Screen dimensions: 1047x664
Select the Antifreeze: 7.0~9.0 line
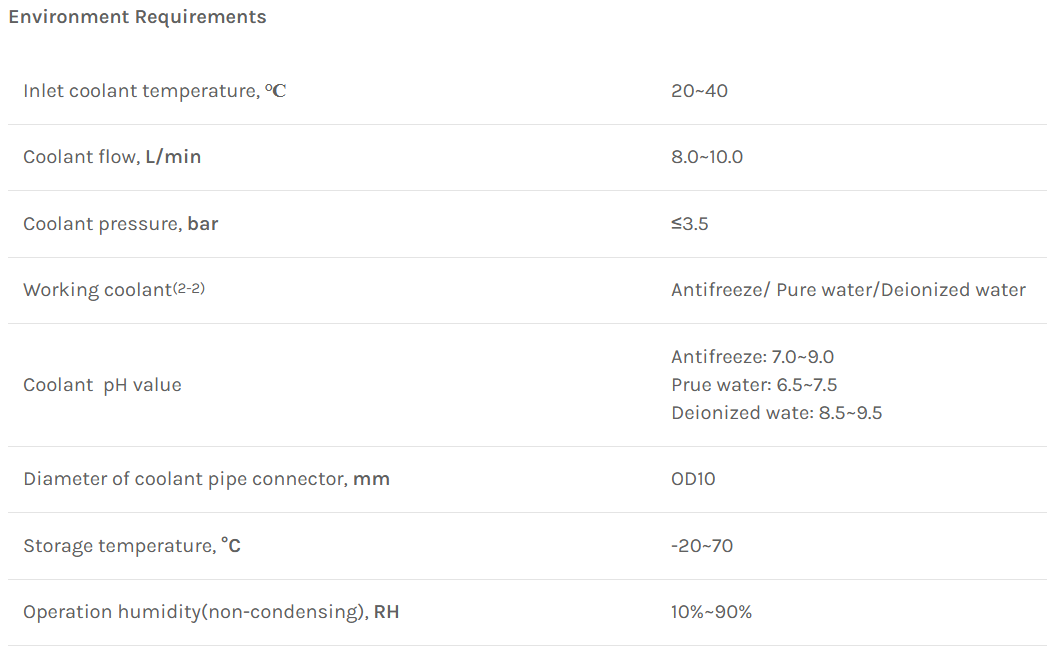[753, 357]
